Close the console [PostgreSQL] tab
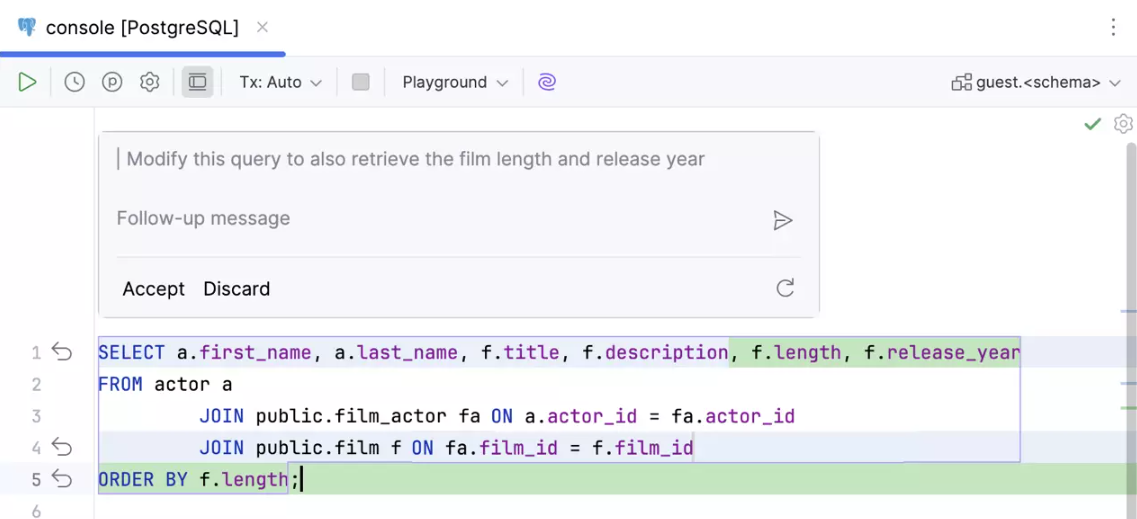Screen dimensions: 1137x519 (x=262, y=27)
